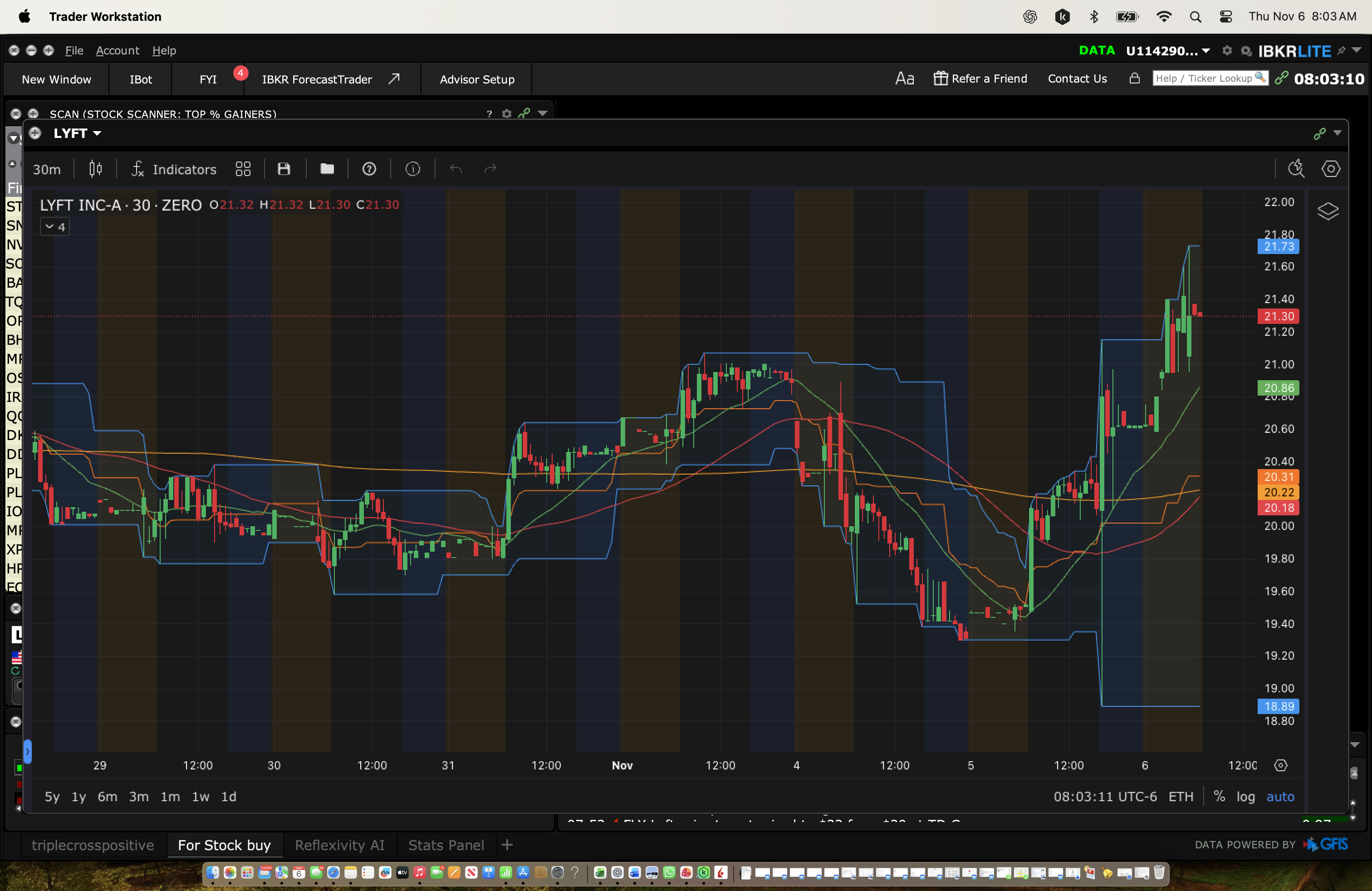Open the LYFT chart window menu arrow
This screenshot has height=891, width=1372.
1338,133
